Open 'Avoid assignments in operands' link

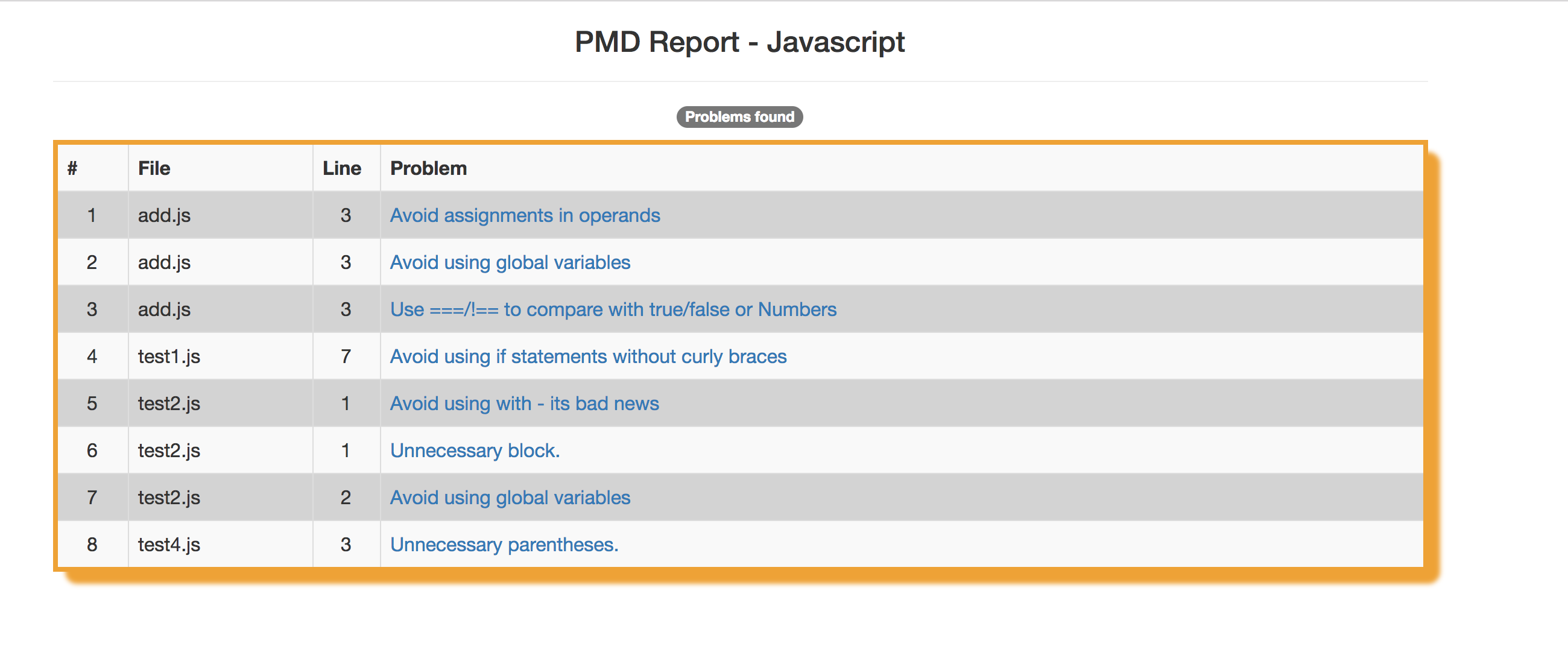coord(525,215)
